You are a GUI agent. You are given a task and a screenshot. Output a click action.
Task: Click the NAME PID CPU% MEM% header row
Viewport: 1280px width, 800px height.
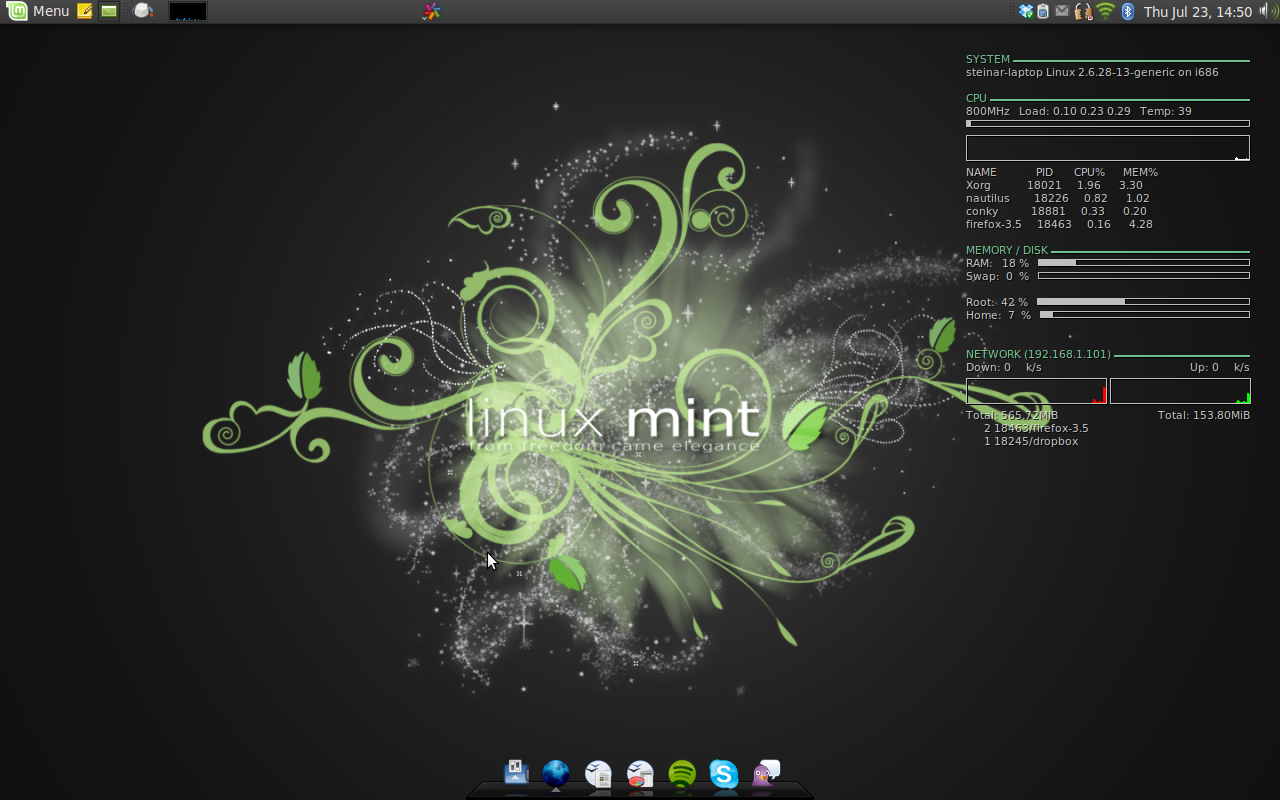tap(1062, 172)
